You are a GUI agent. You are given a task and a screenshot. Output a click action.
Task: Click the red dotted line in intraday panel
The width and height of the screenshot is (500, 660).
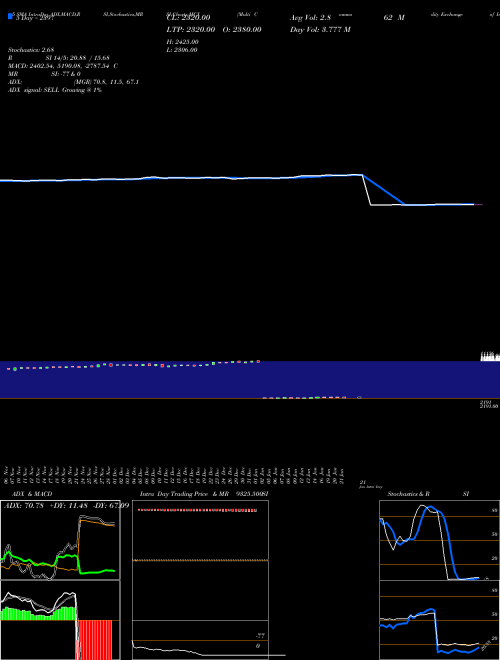pyautogui.click(x=197, y=510)
